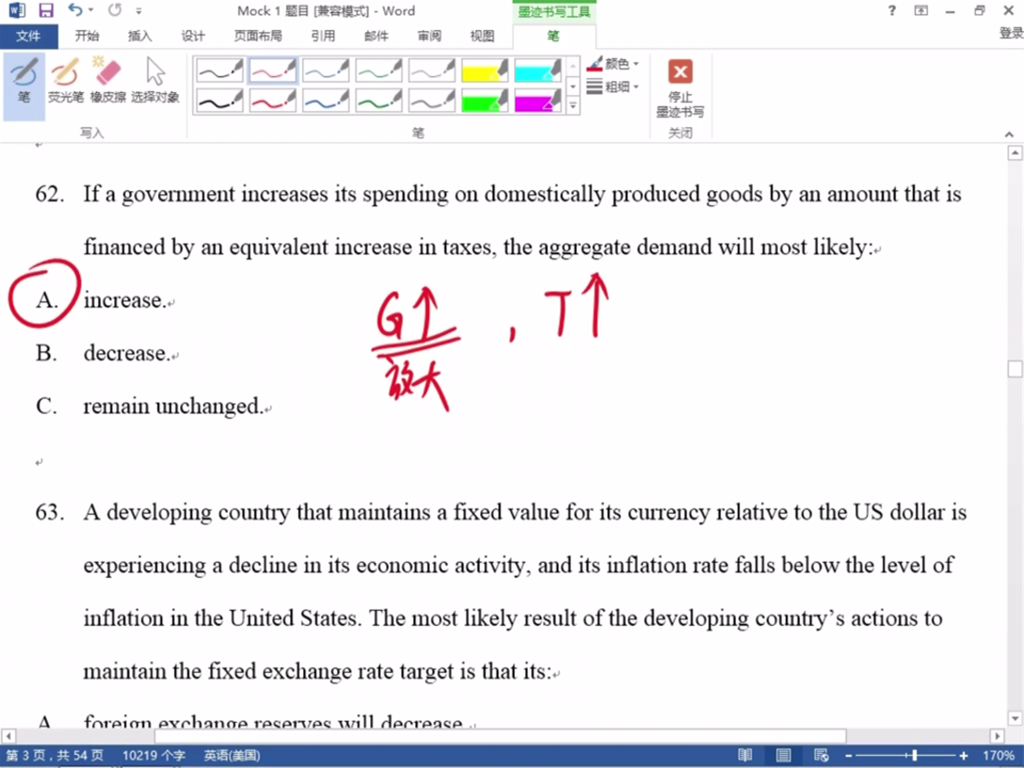1024x768 pixels.
Task: Open the pen Thickness (粗细) dropdown
Action: point(614,87)
